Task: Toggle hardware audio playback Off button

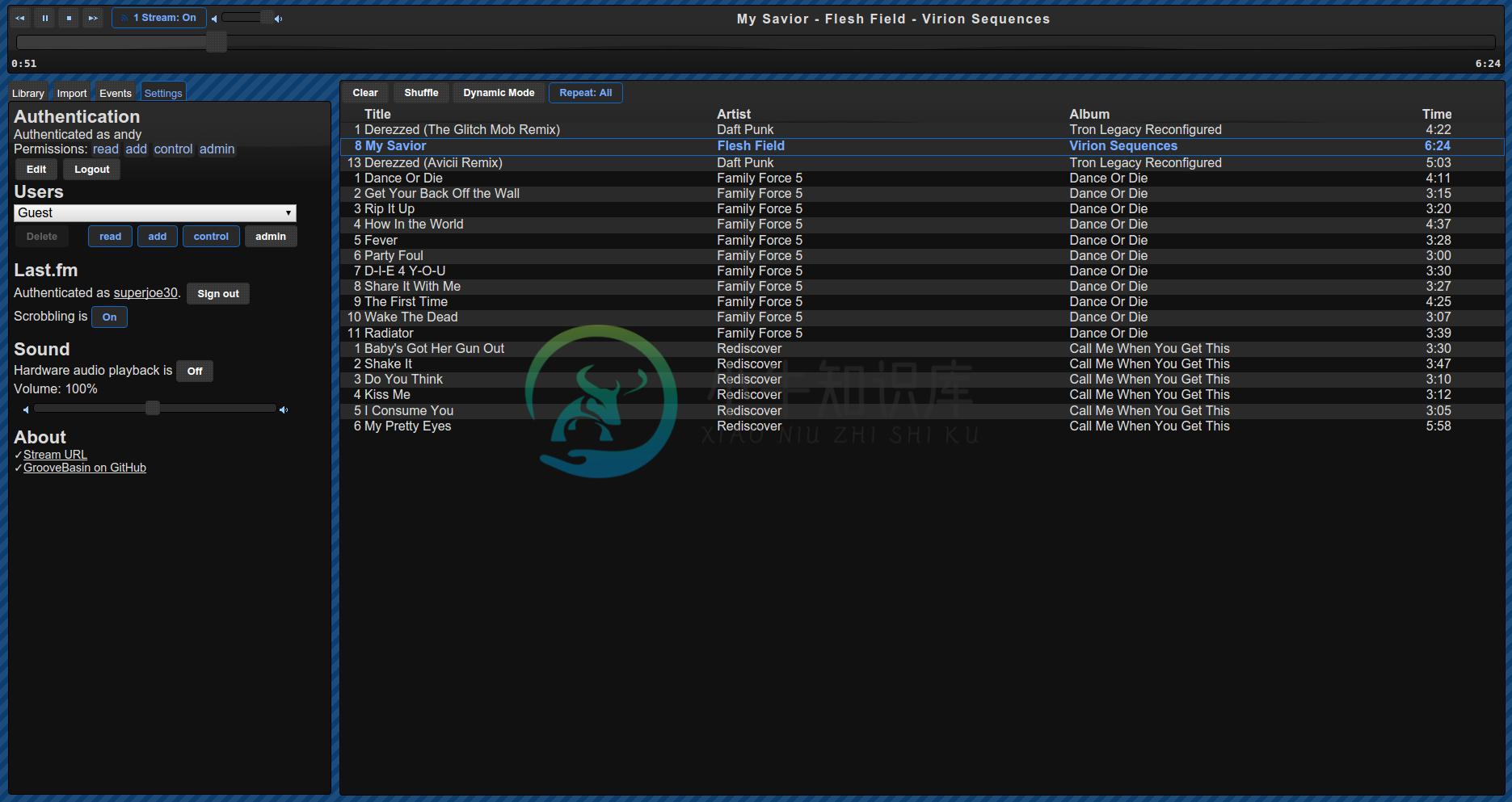Action: click(195, 372)
